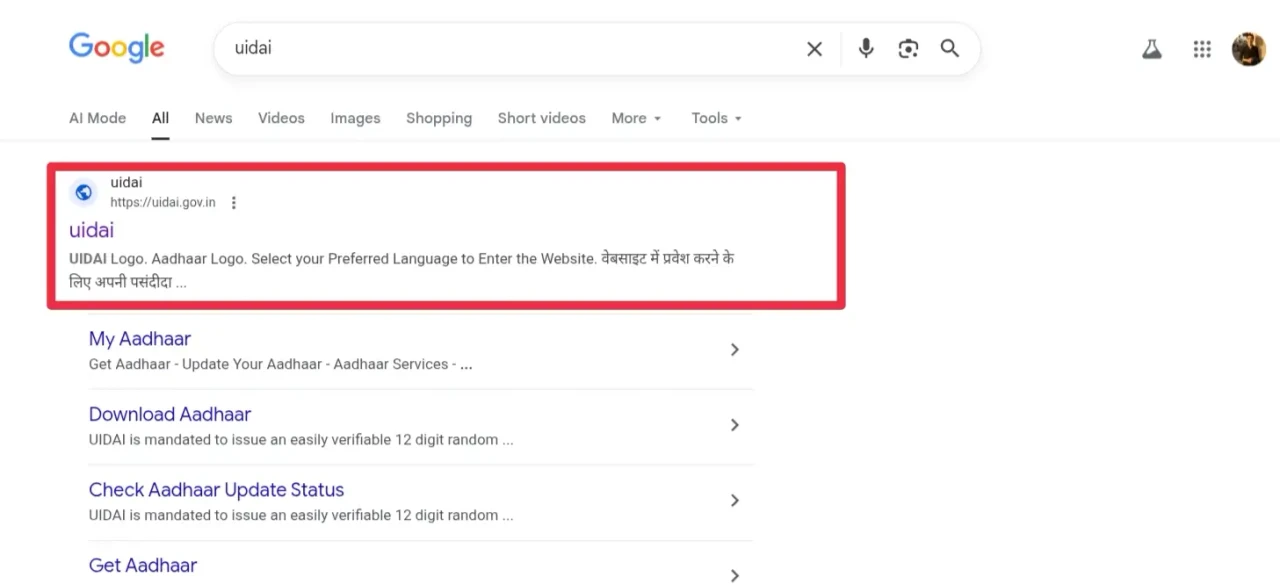
Task: Switch to the Shopping tab
Action: [439, 118]
